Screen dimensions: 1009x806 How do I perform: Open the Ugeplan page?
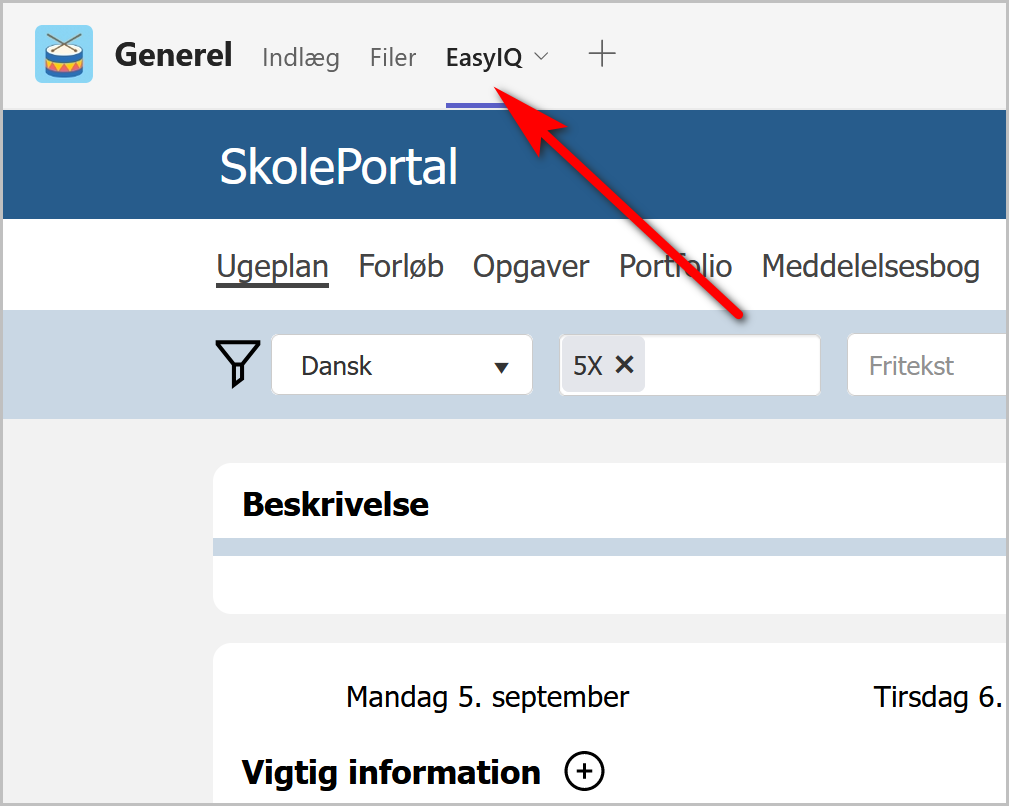click(272, 266)
